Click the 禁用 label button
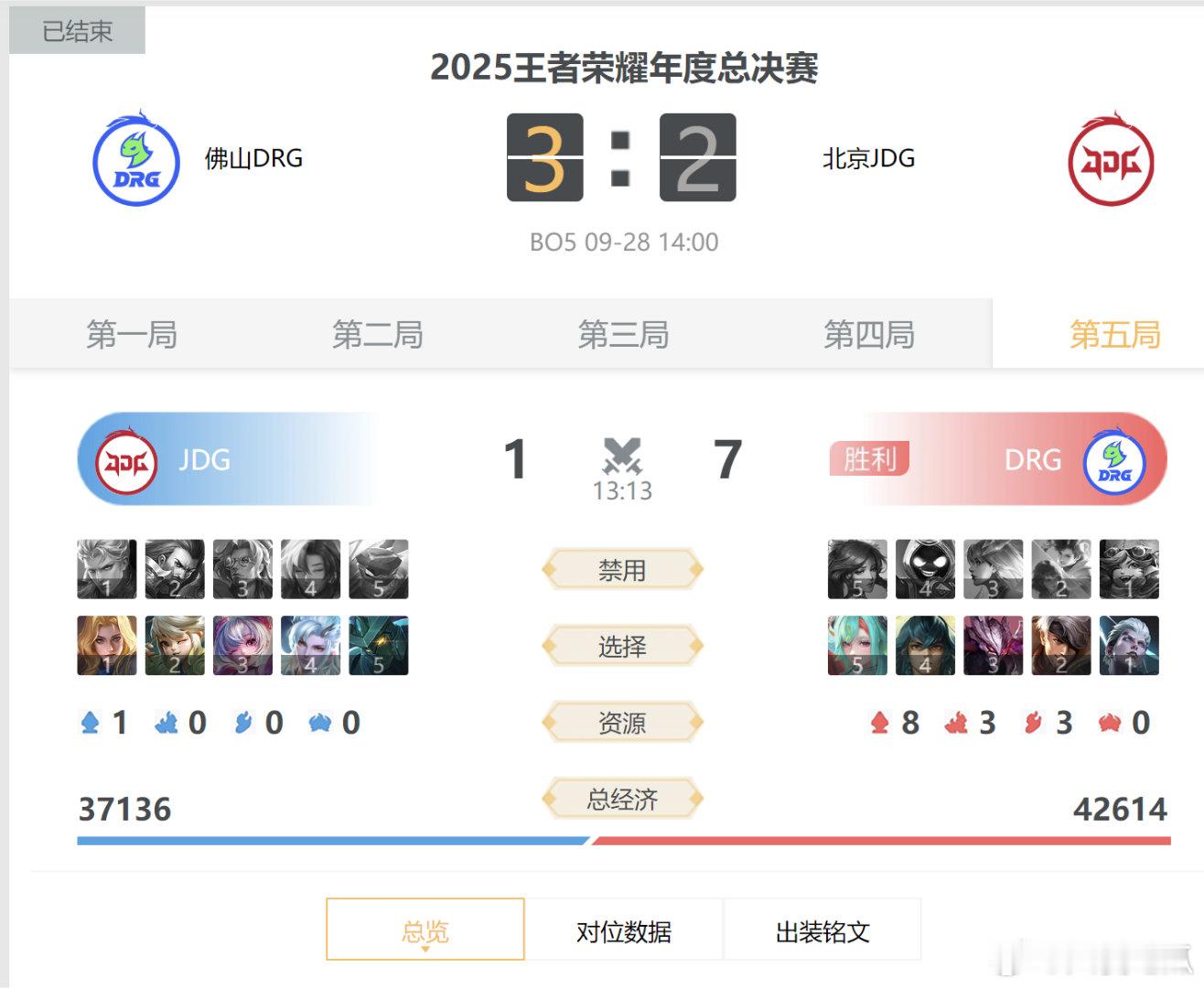 point(622,570)
